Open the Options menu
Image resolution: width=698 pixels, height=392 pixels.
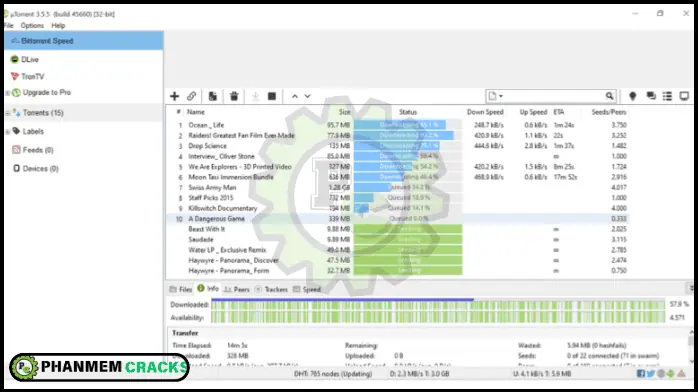point(32,26)
